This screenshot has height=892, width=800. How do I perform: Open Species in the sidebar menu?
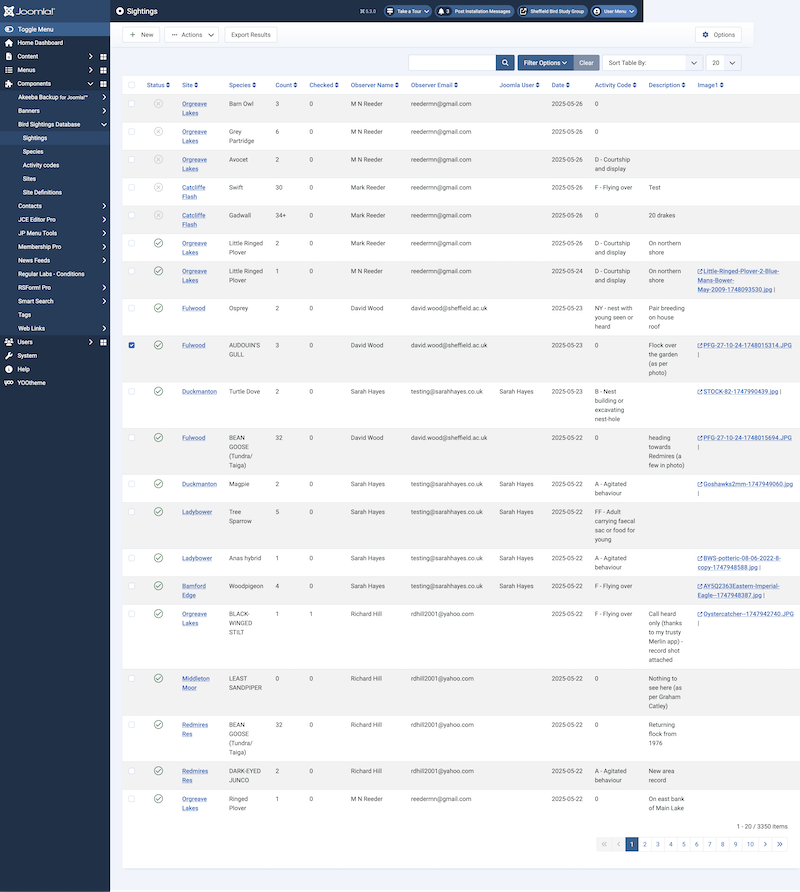click(x=33, y=152)
